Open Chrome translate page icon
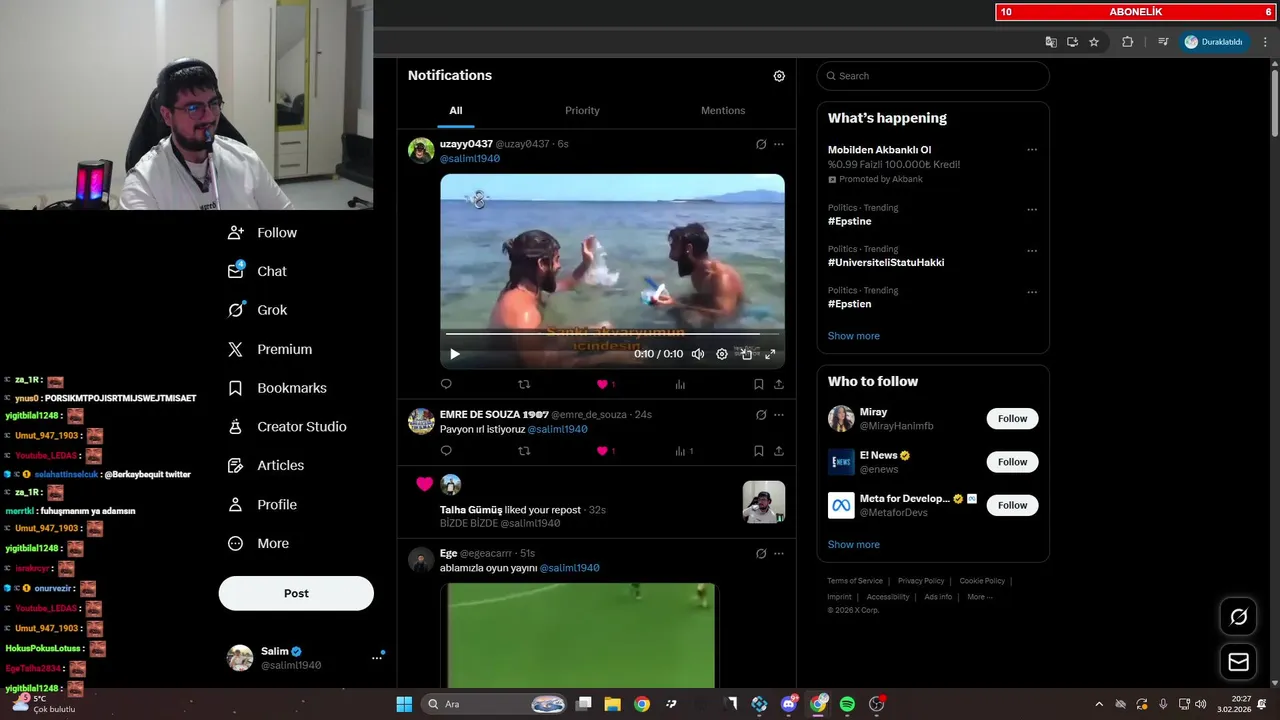Viewport: 1280px width, 720px height. (x=1051, y=42)
